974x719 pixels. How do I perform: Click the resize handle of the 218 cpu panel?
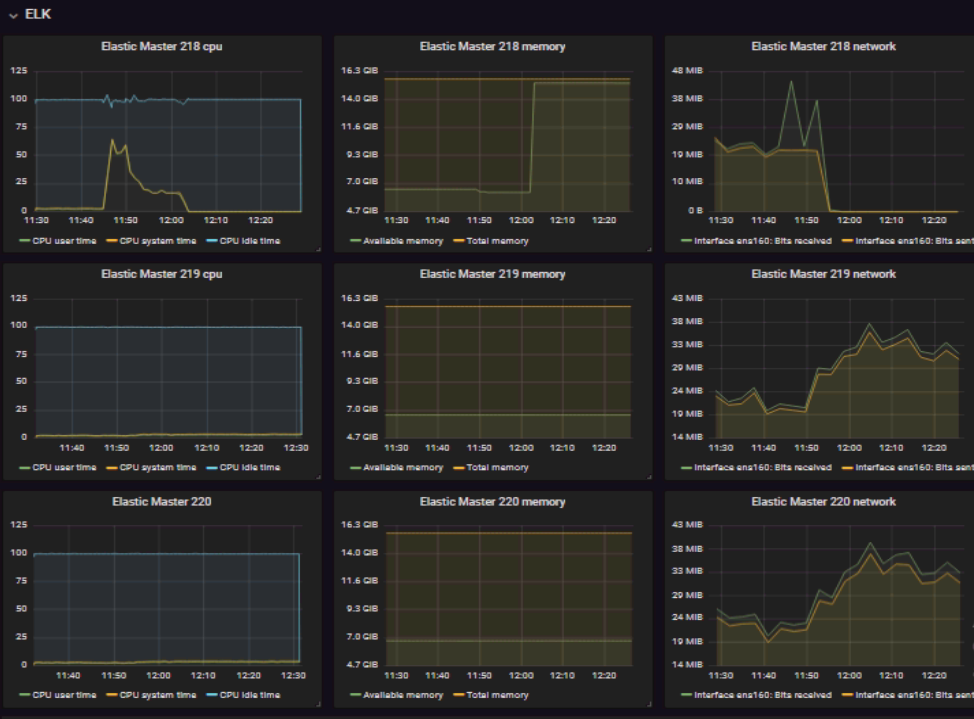tap(317, 248)
